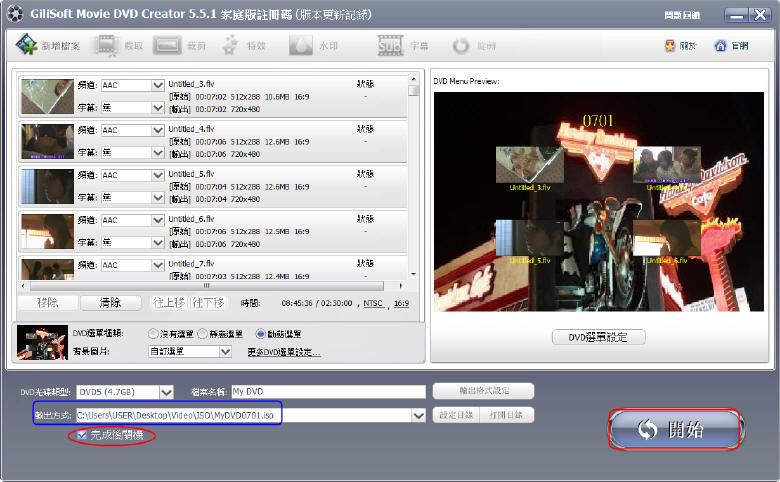Expand the 自訂選單 background image dropdown
This screenshot has width=780, height=482.
pos(224,352)
